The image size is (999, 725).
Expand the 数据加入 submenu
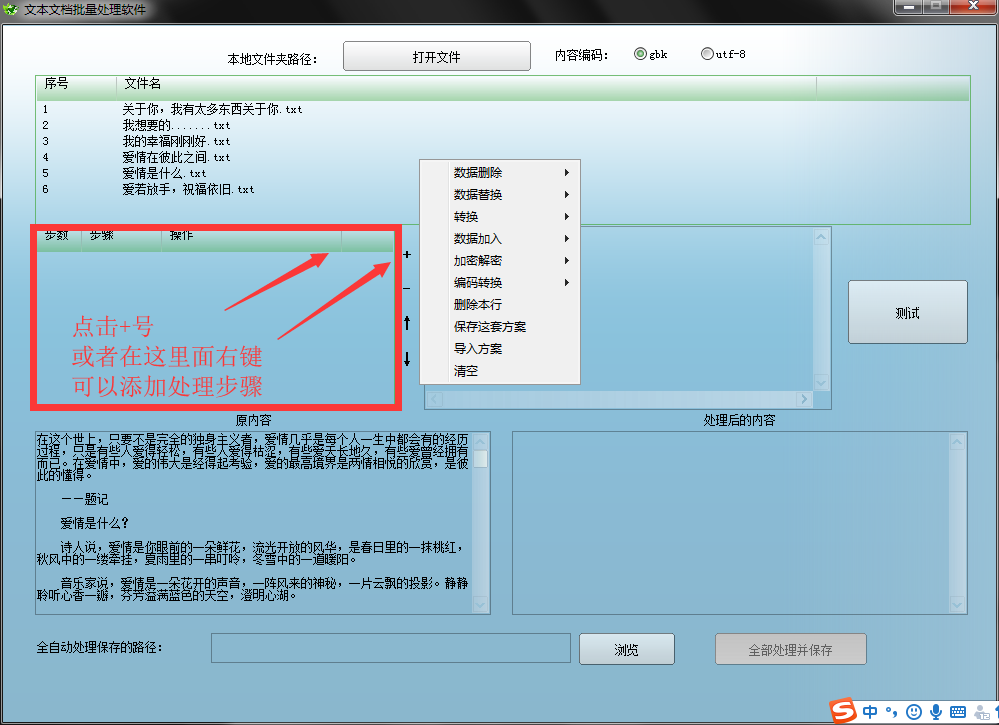[x=500, y=239]
